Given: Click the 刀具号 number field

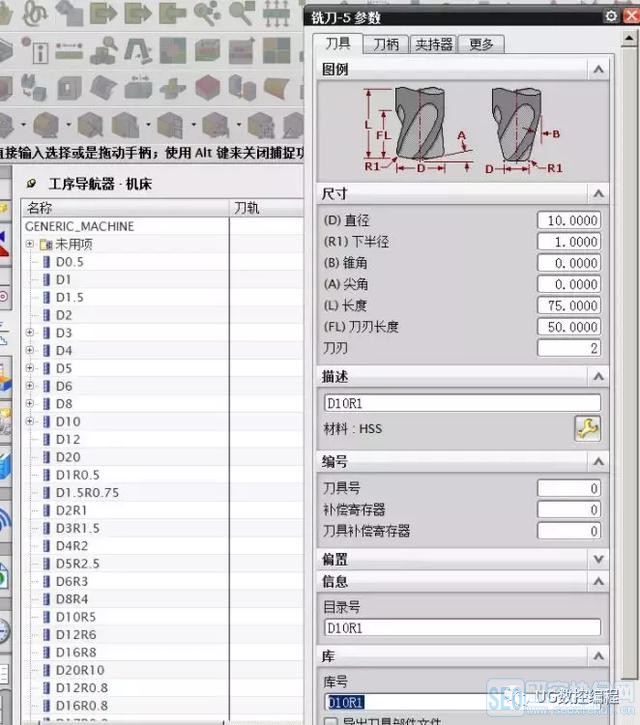Looking at the screenshot, I should click(569, 488).
